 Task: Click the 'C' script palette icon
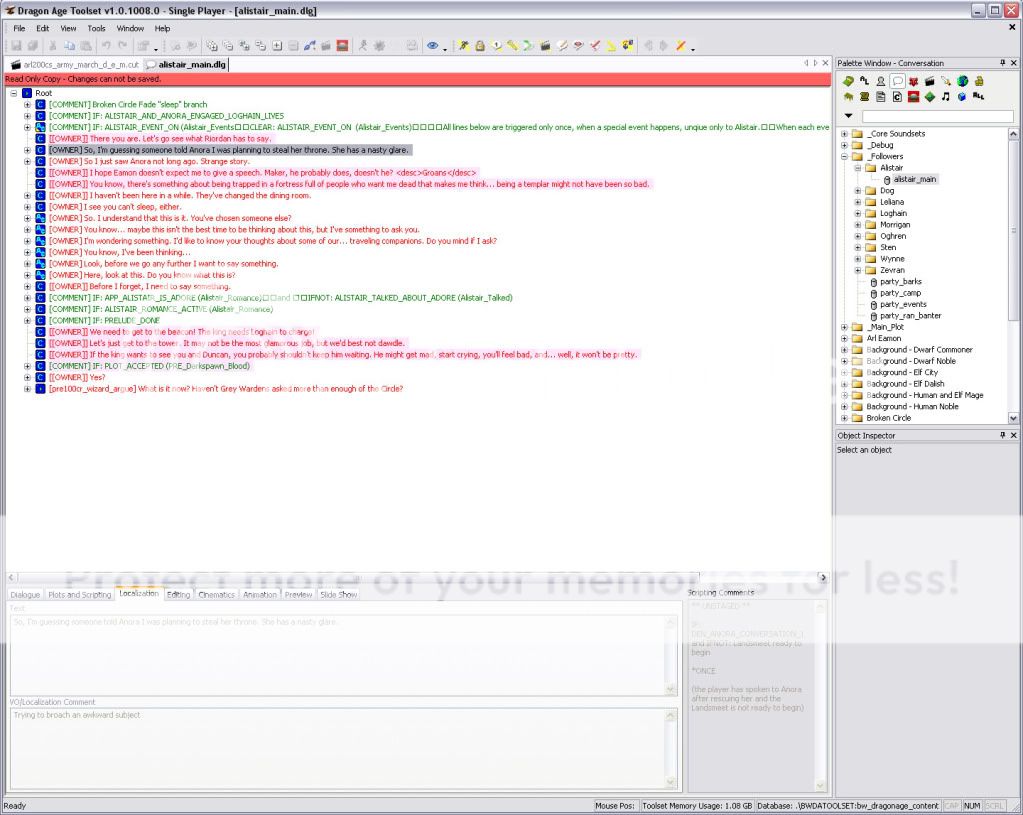click(897, 97)
